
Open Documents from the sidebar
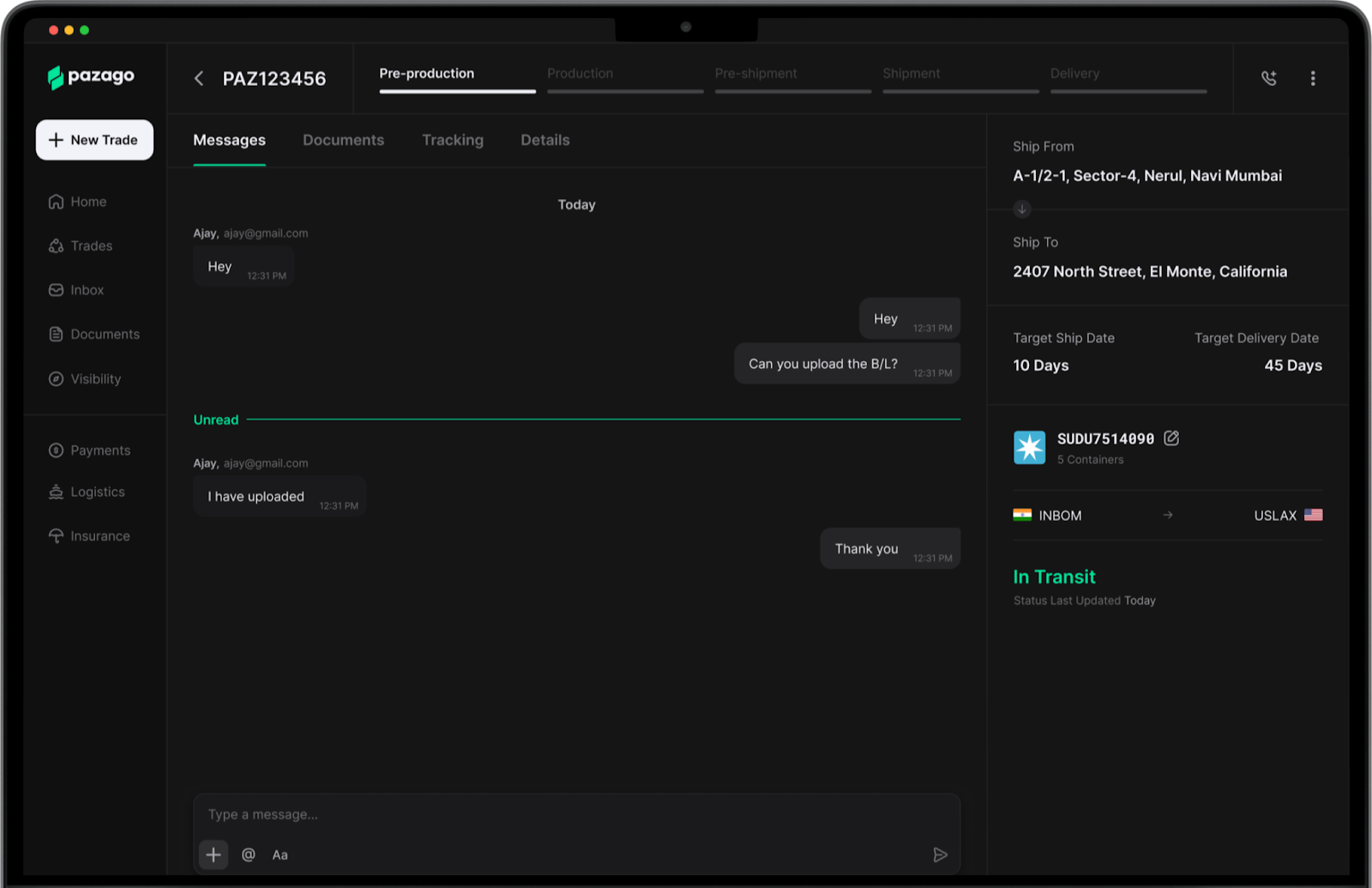[105, 334]
